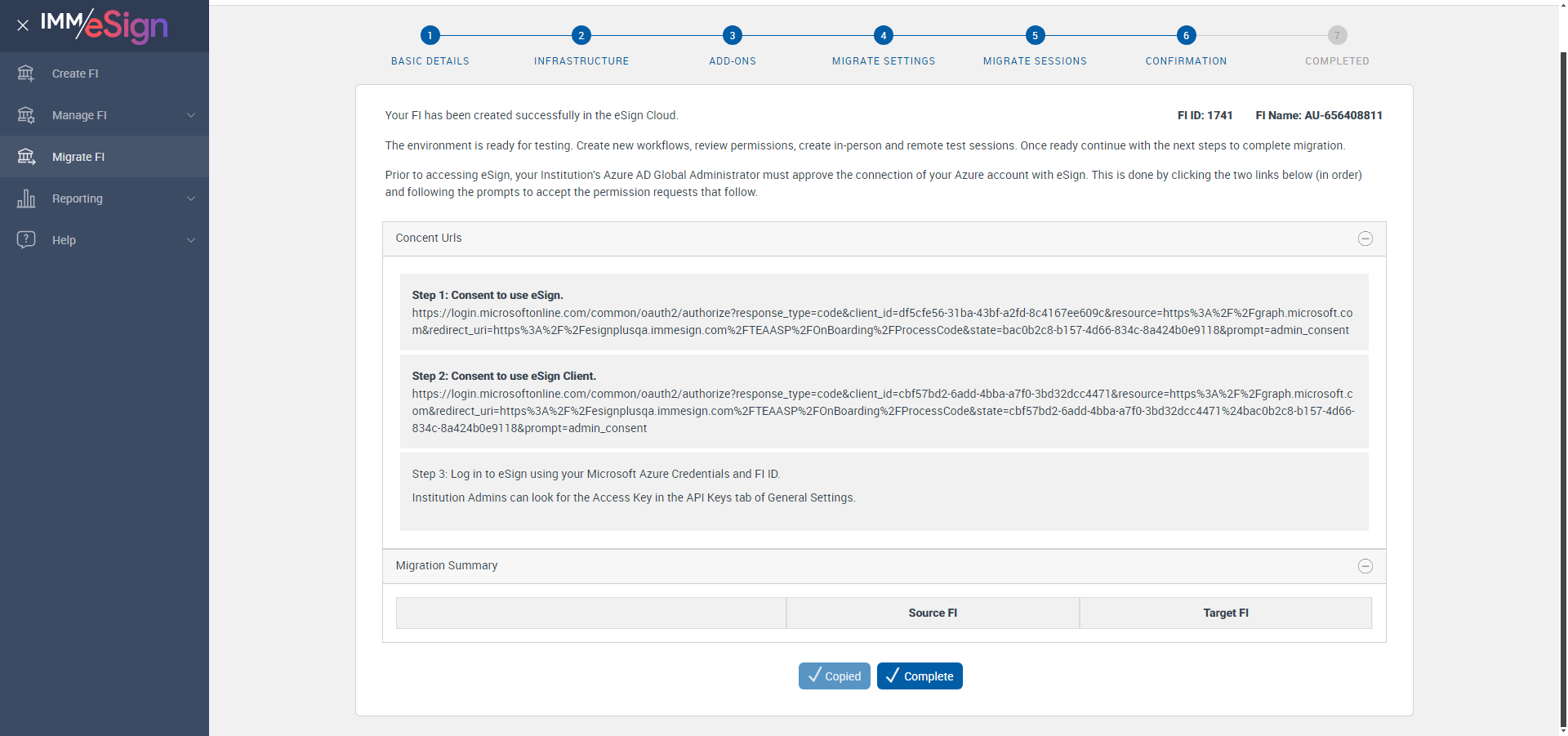Click the Migrate FI bank arrow icon
Image resolution: width=1568 pixels, height=736 pixels.
pos(26,157)
